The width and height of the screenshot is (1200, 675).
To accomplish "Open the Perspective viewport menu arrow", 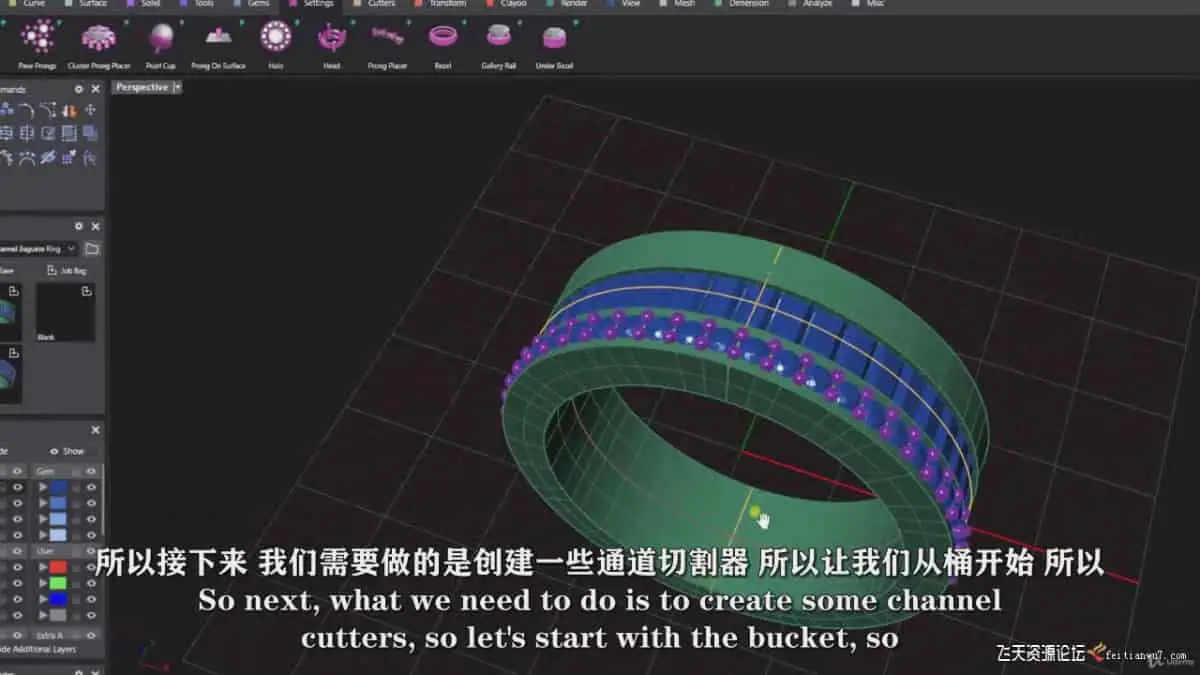I will tap(177, 87).
